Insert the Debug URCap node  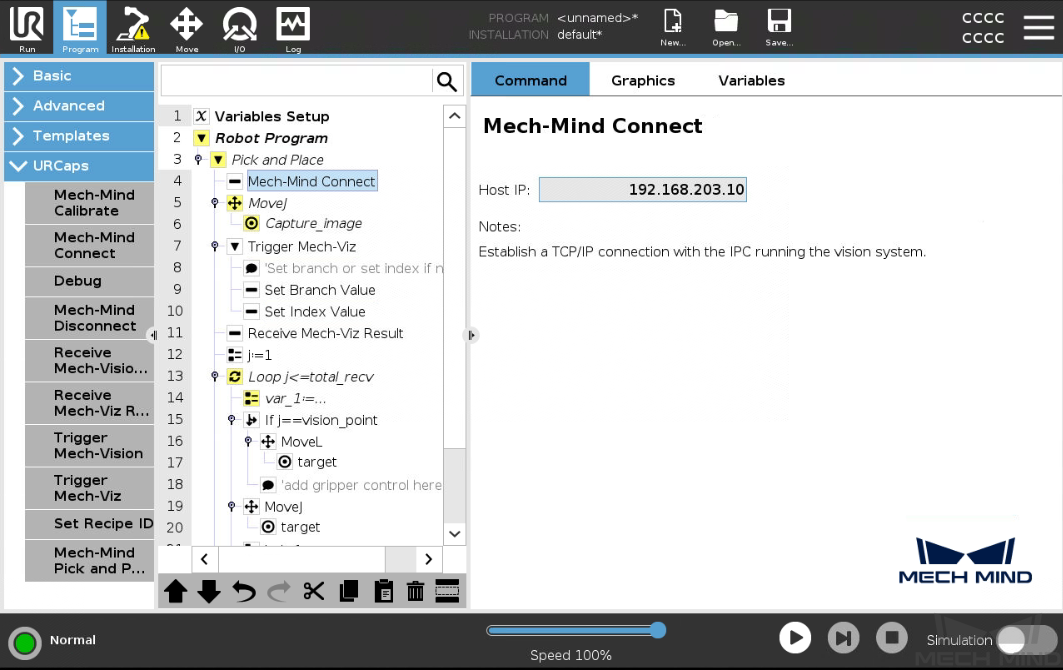coord(89,281)
